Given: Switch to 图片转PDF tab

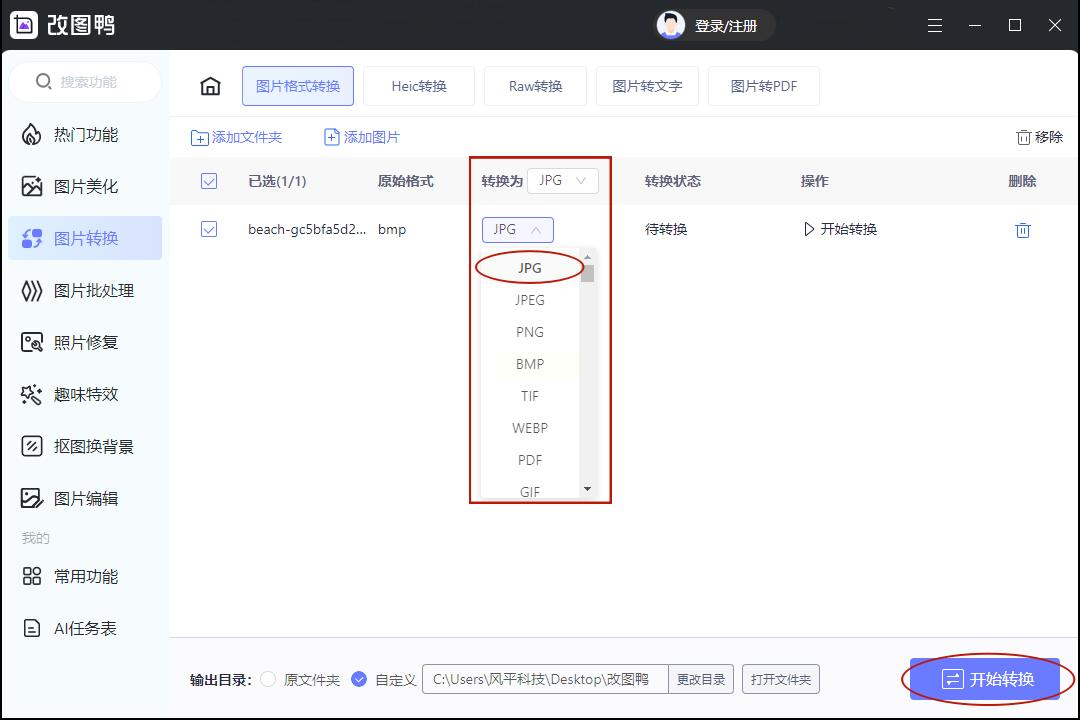Looking at the screenshot, I should [764, 86].
